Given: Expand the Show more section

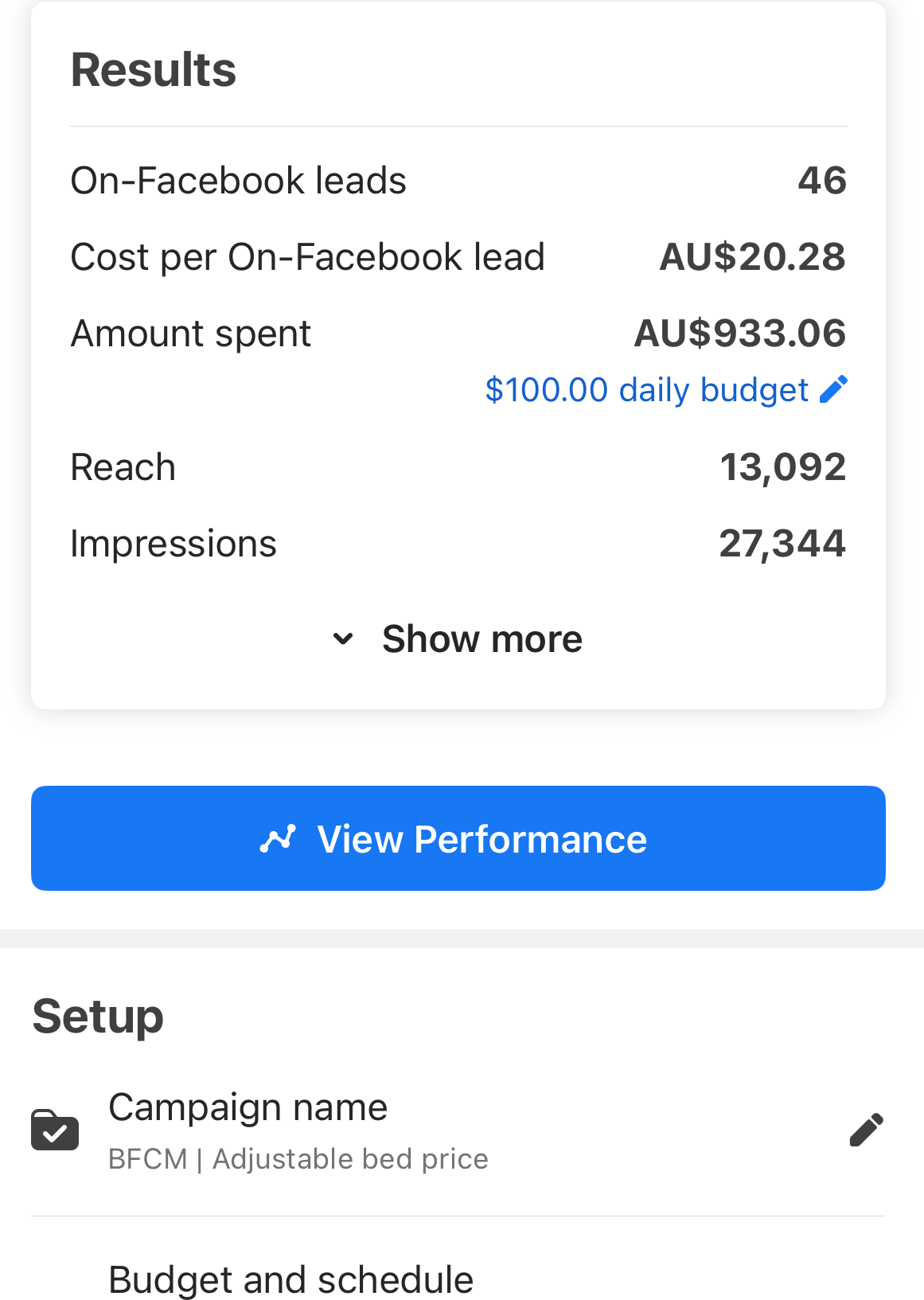Looking at the screenshot, I should (x=481, y=637).
